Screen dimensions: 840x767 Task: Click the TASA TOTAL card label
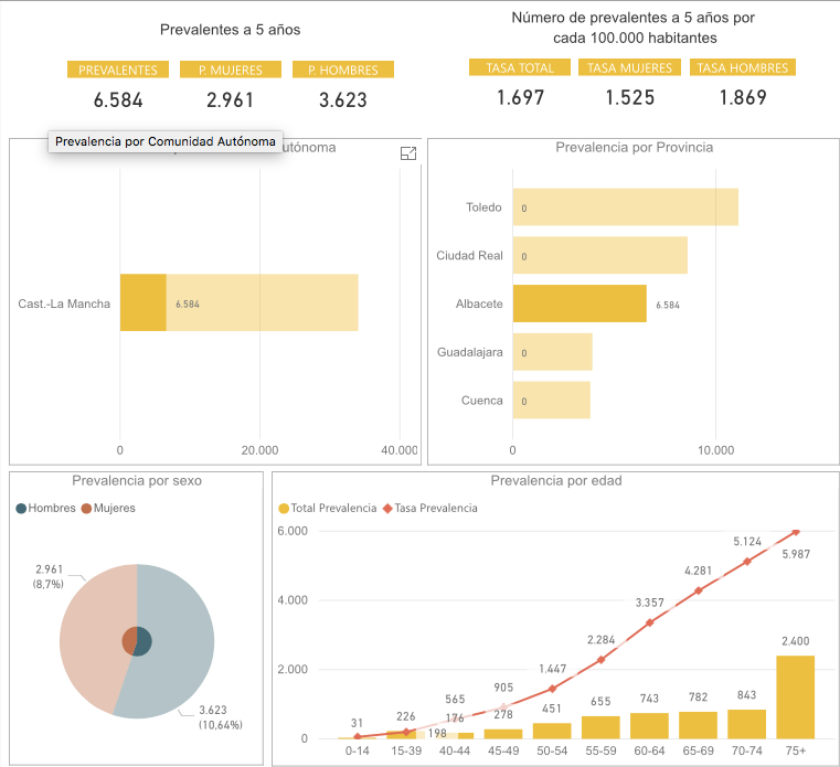click(520, 68)
